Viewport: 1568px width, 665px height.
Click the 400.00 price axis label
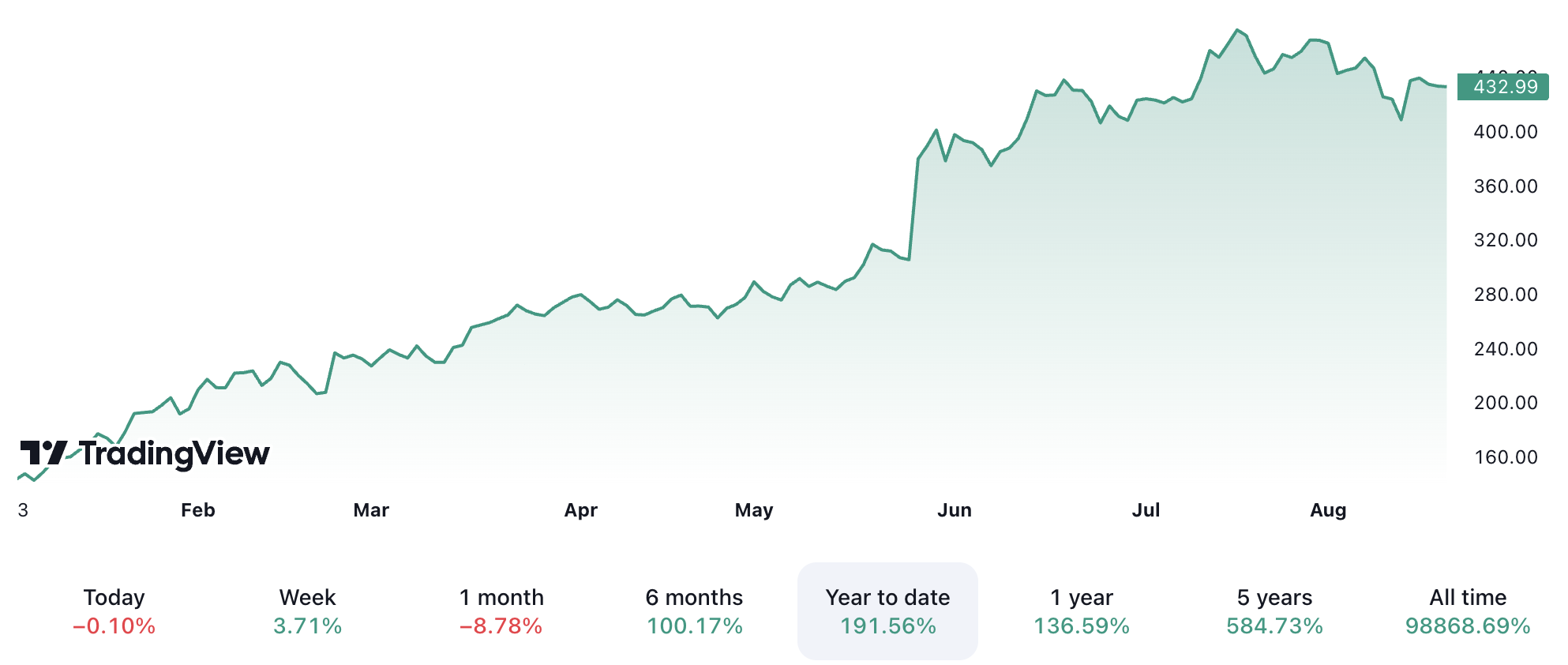(x=1506, y=132)
